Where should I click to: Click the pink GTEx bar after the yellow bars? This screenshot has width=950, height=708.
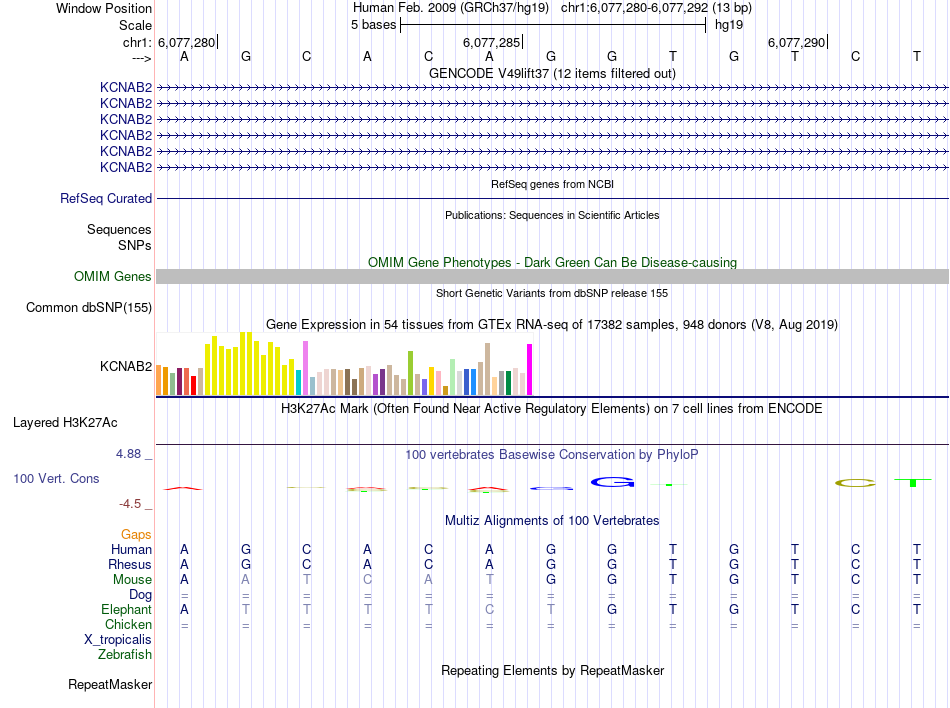pyautogui.click(x=305, y=368)
